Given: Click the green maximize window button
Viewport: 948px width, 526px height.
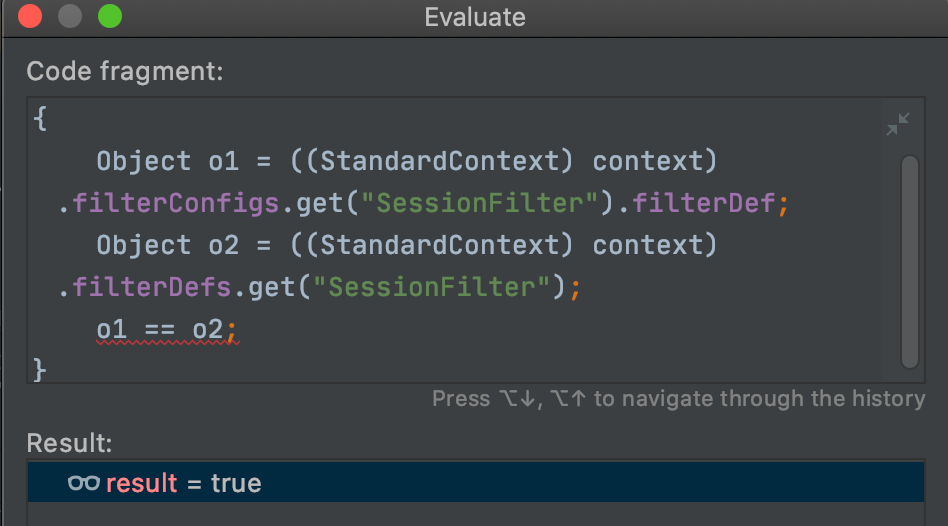Looking at the screenshot, I should [109, 16].
